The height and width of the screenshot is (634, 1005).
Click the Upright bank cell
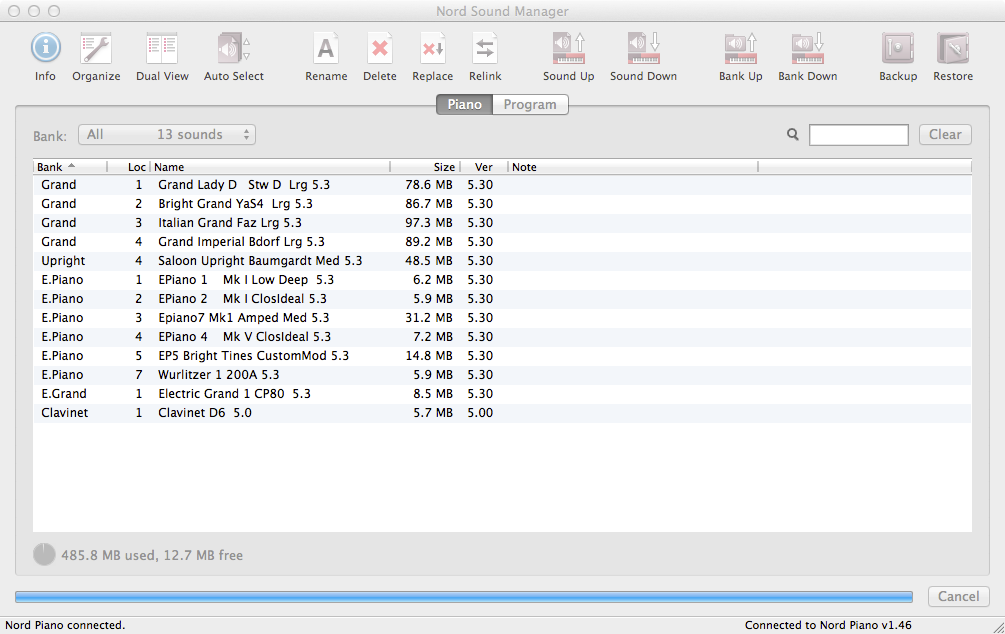pos(63,261)
